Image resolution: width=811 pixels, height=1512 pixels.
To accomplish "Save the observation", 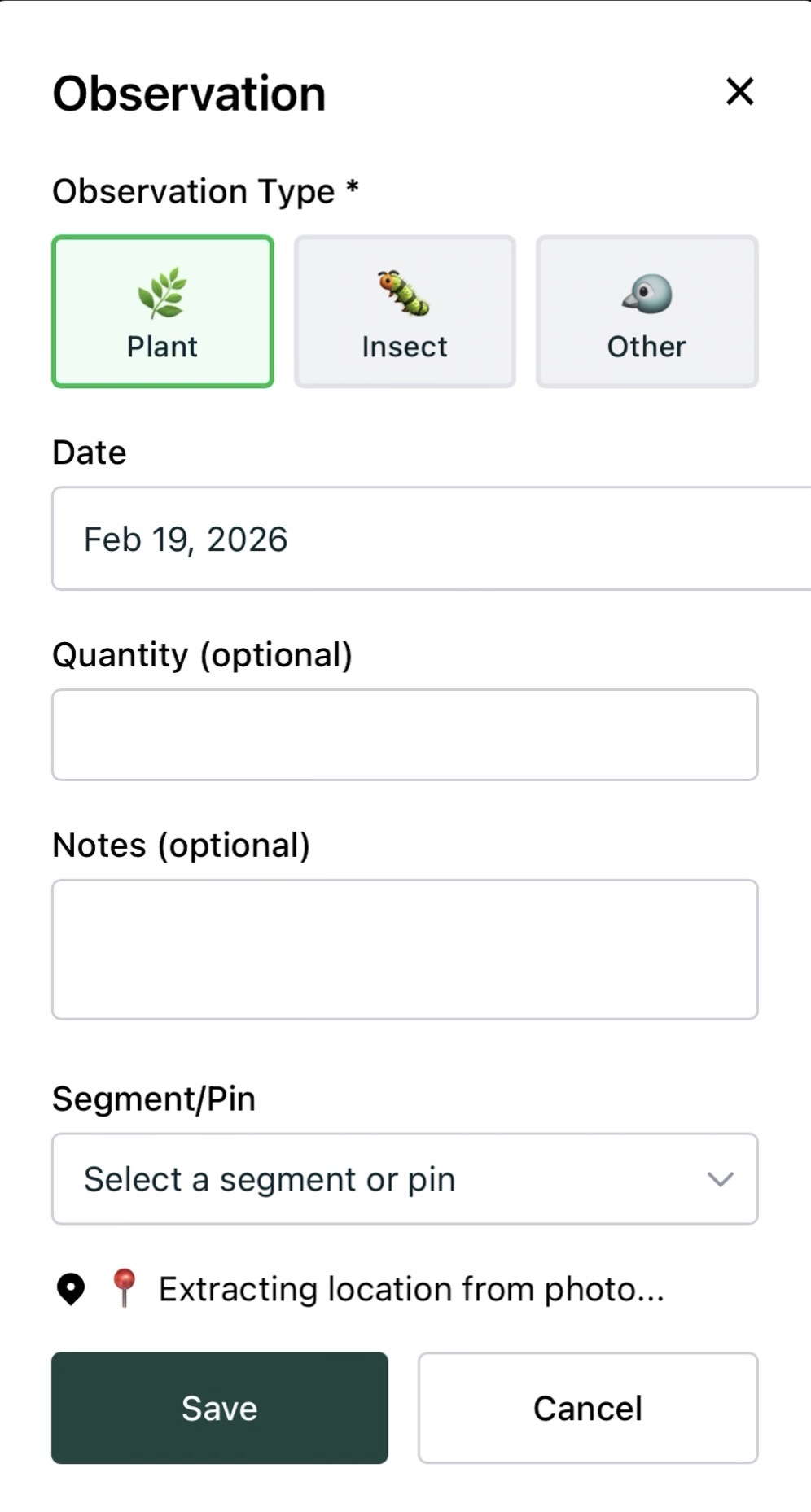I will coord(220,1408).
